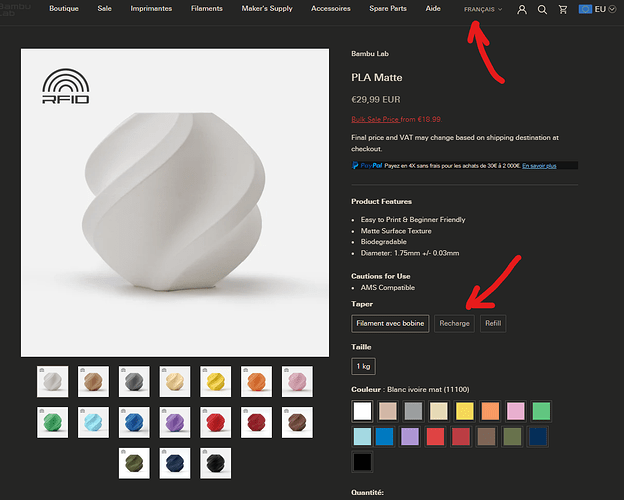The width and height of the screenshot is (624, 500).
Task: Expand the EU region chevron
Action: [612, 9]
